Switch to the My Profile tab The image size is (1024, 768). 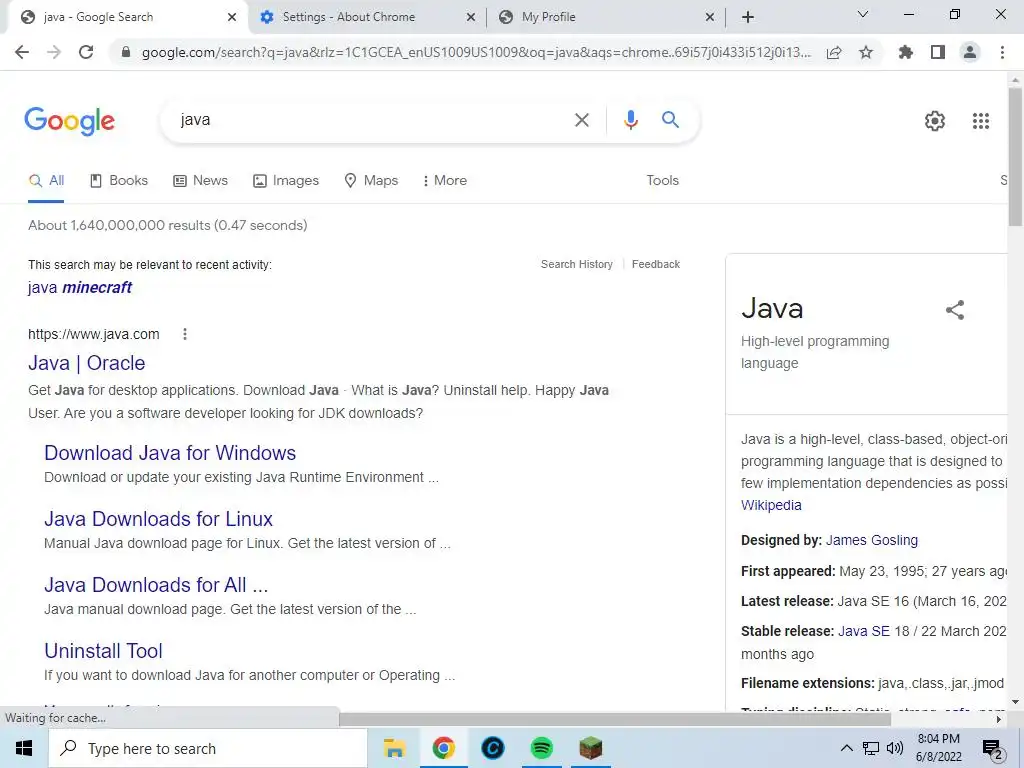549,17
